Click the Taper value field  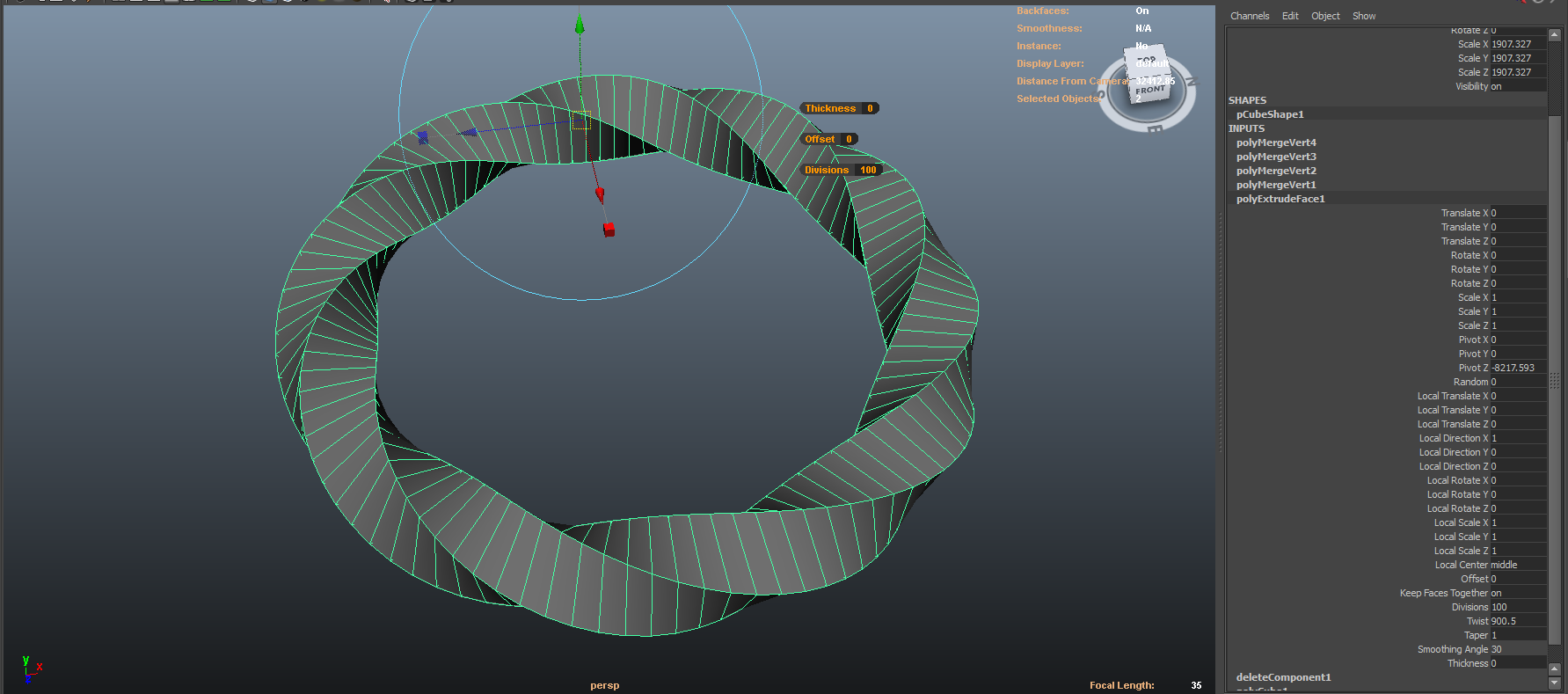[1518, 635]
